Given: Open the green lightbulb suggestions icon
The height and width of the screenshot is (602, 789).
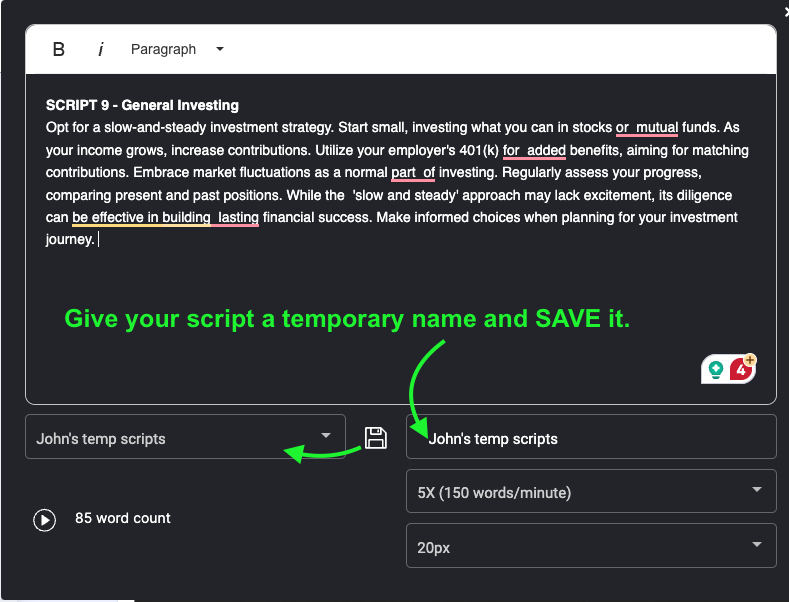Looking at the screenshot, I should (716, 369).
